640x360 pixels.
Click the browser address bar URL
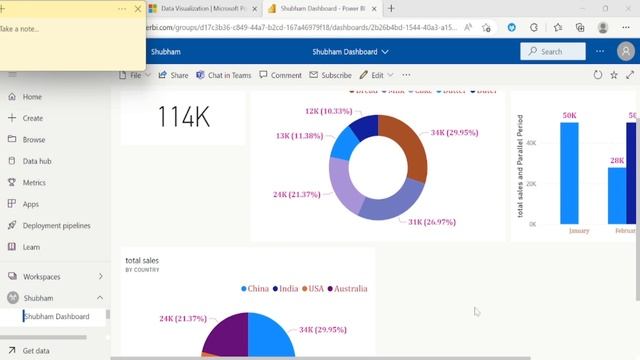[301, 28]
